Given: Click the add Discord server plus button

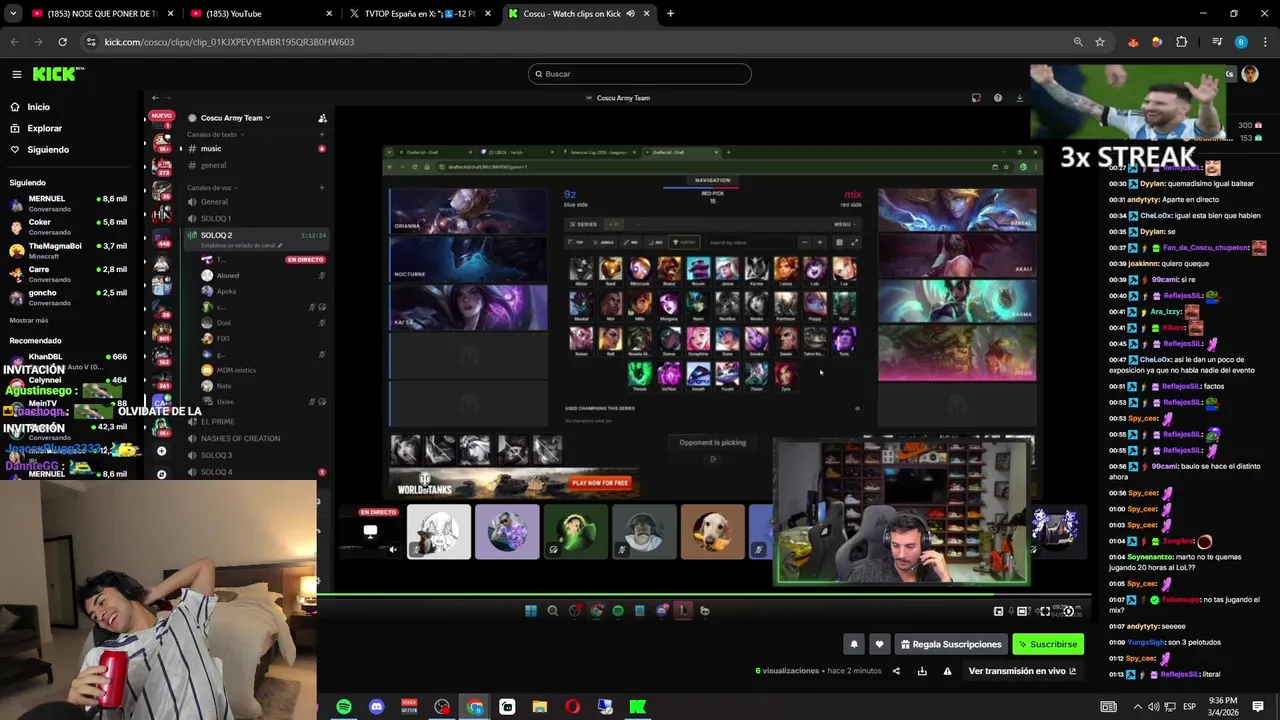Looking at the screenshot, I should pos(161,451).
